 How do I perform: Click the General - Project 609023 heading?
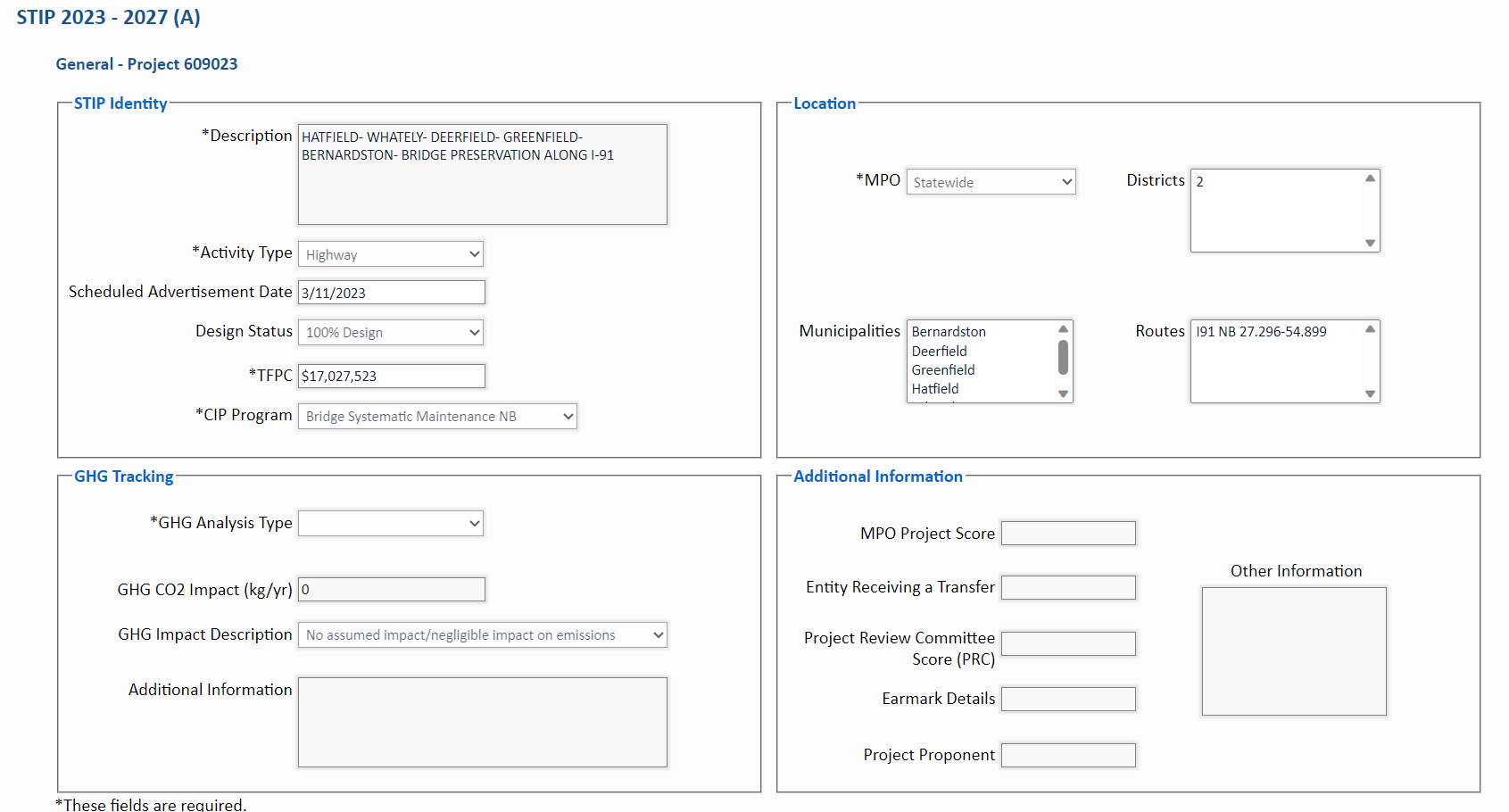tap(146, 63)
